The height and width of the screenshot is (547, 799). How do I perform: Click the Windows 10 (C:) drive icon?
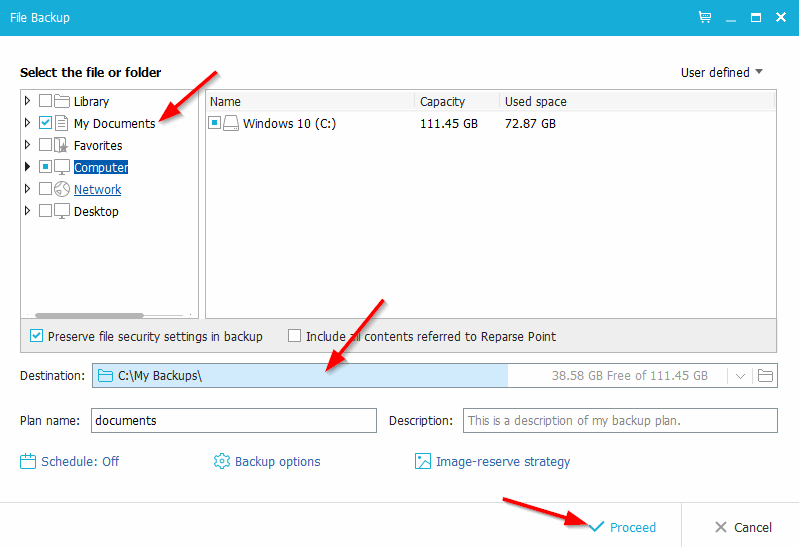click(231, 124)
